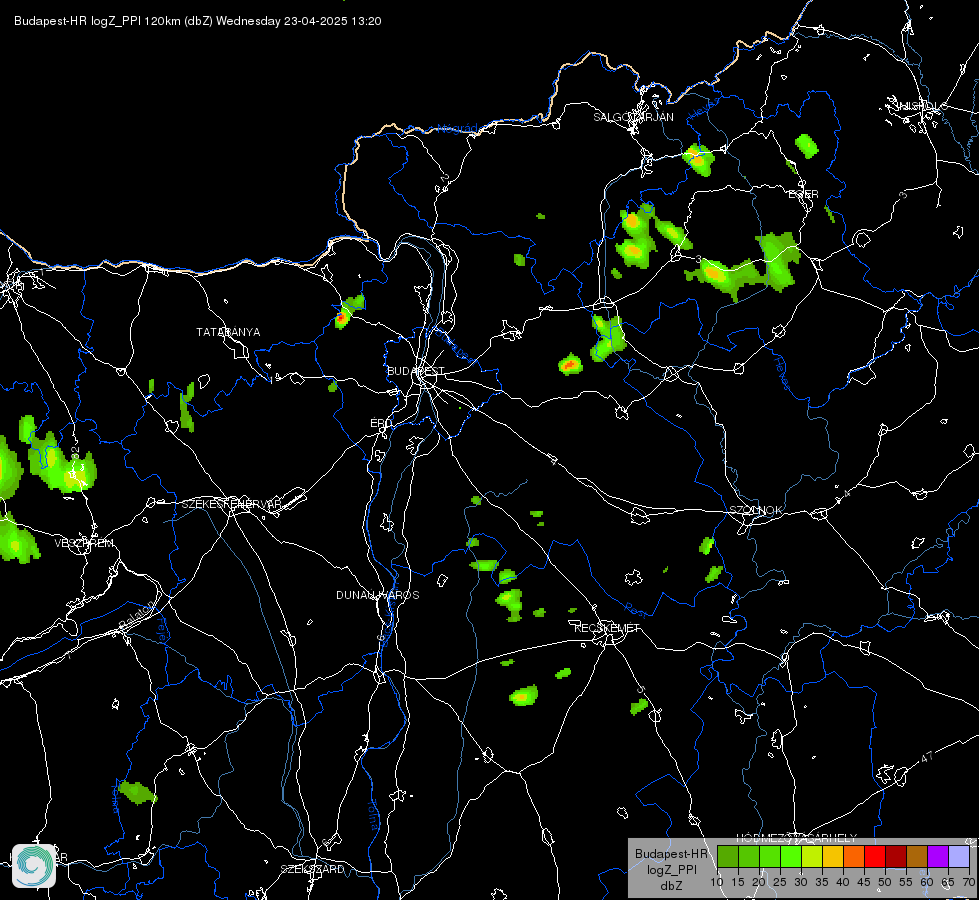Click the blue Tolna county label
Viewport: 979px width, 900px height.
[x=374, y=814]
